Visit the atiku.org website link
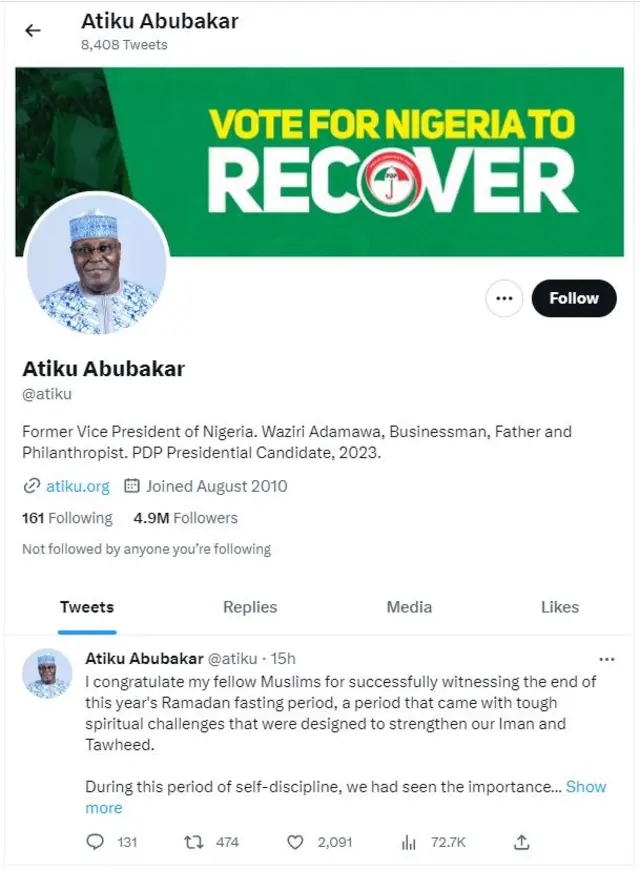This screenshot has width=640, height=870. click(72, 486)
